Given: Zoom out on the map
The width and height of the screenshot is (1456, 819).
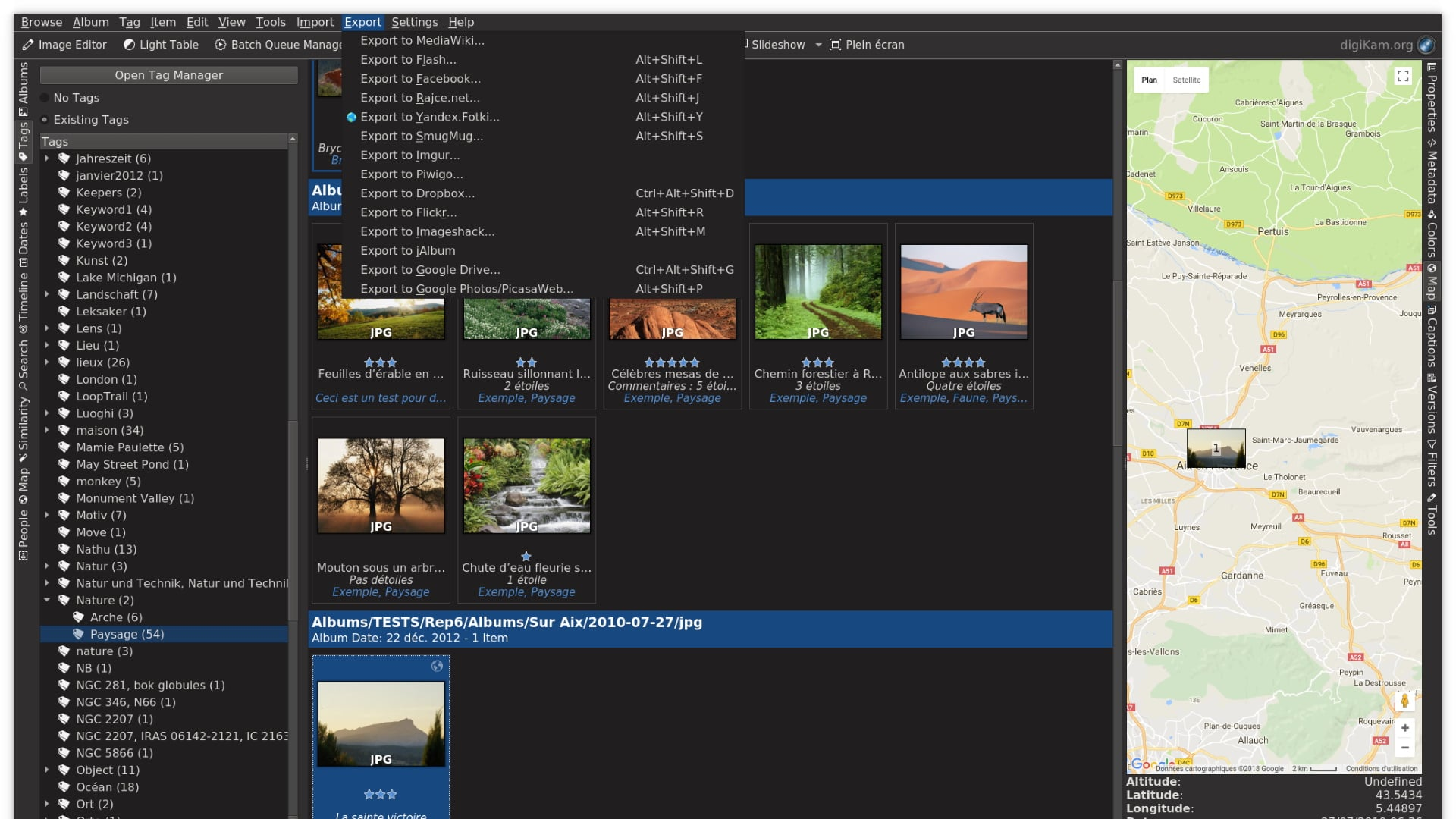Looking at the screenshot, I should 1404,748.
